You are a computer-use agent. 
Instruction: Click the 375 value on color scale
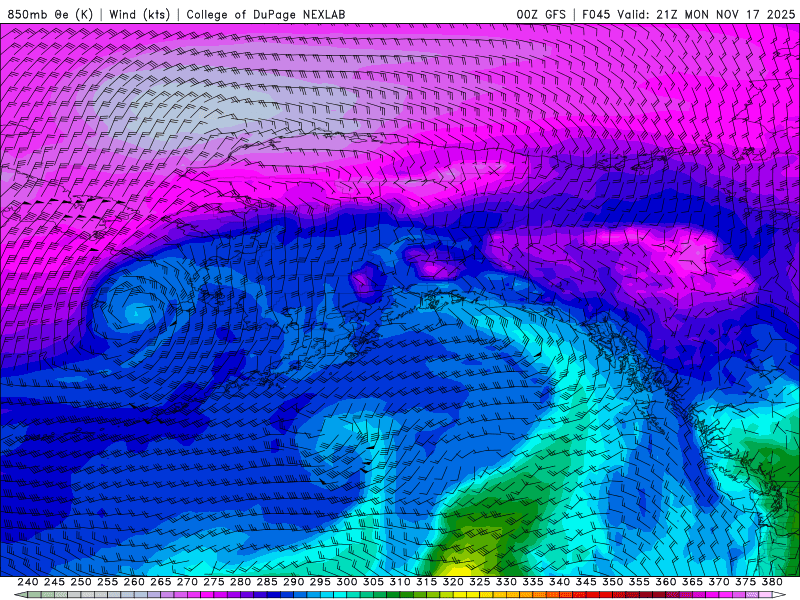pyautogui.click(x=744, y=582)
